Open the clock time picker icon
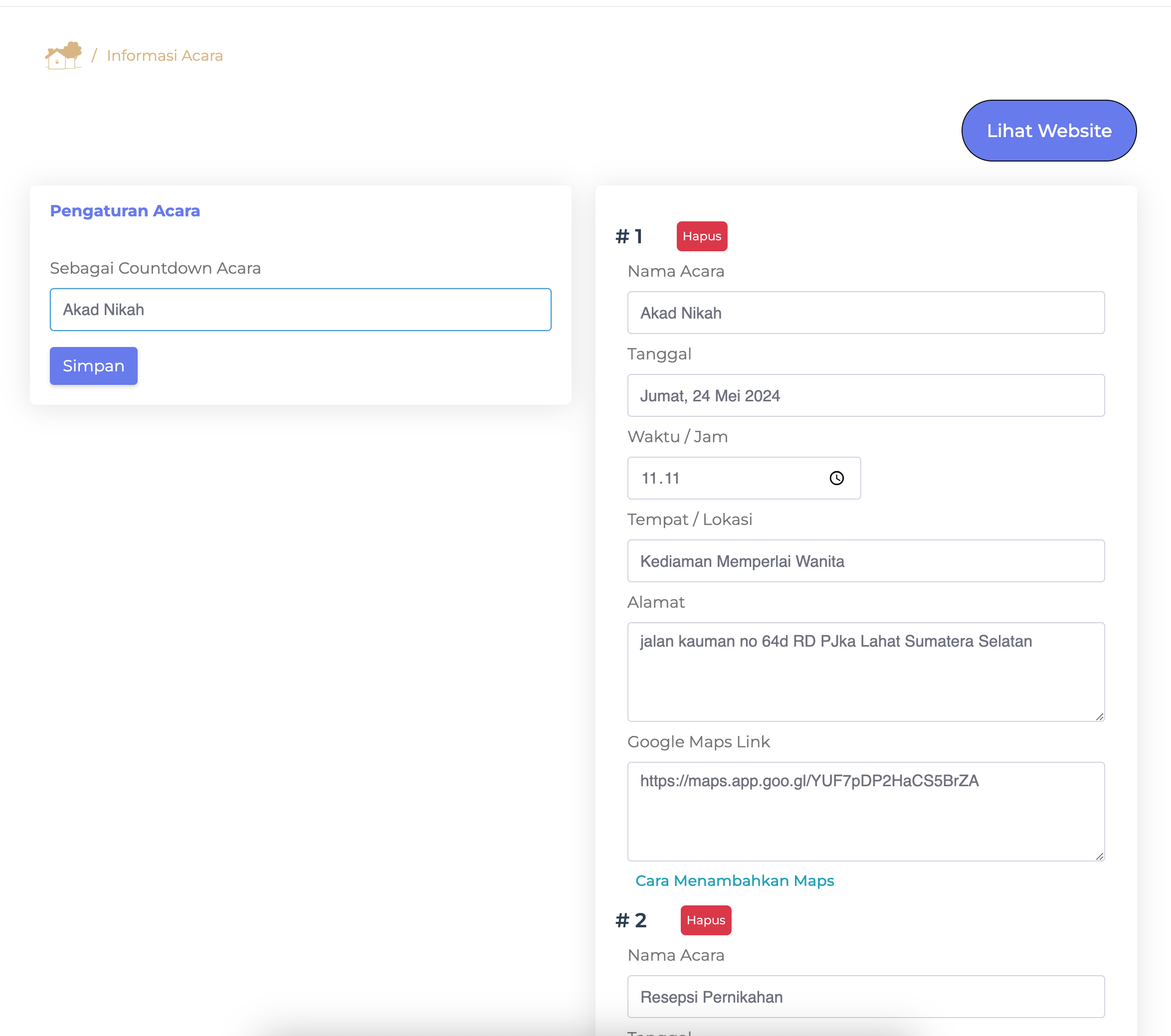The height and width of the screenshot is (1036, 1171). (x=836, y=478)
